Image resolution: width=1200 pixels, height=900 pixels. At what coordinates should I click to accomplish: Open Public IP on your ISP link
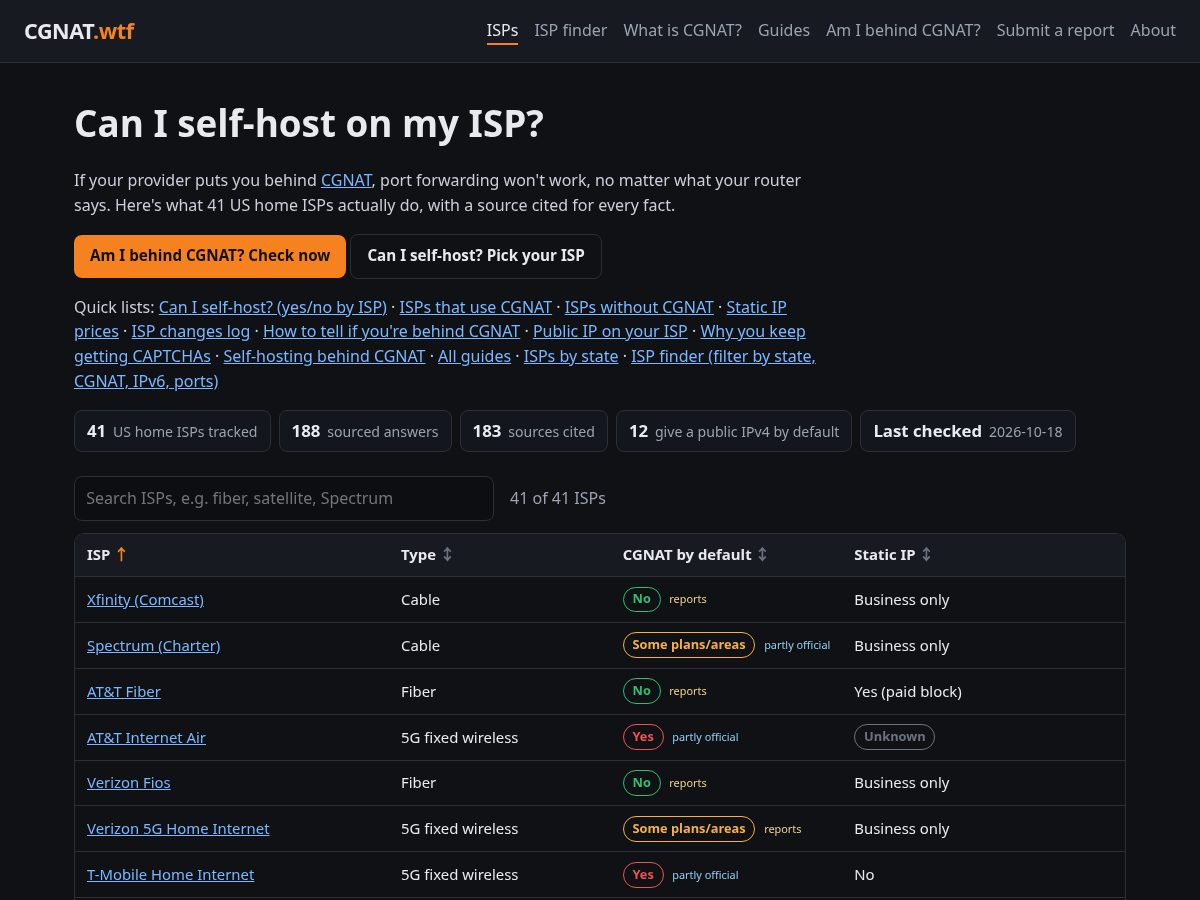610,331
